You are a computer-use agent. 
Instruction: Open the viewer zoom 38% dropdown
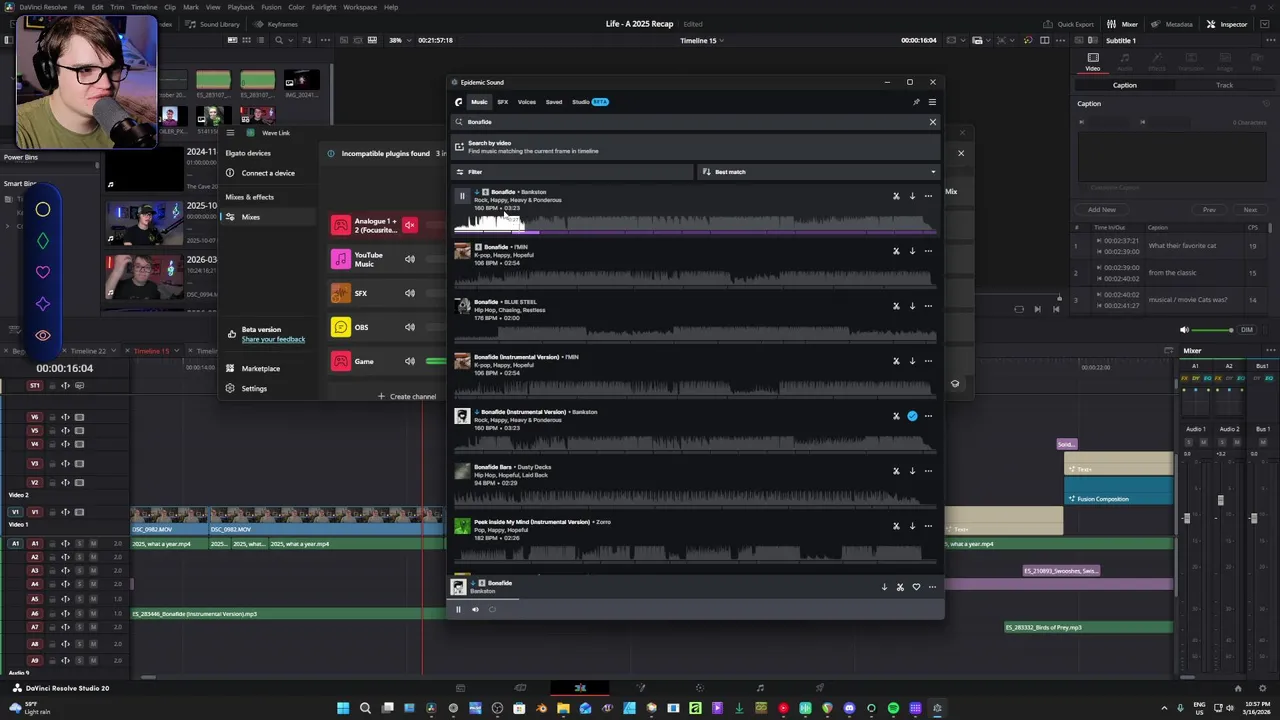398,40
